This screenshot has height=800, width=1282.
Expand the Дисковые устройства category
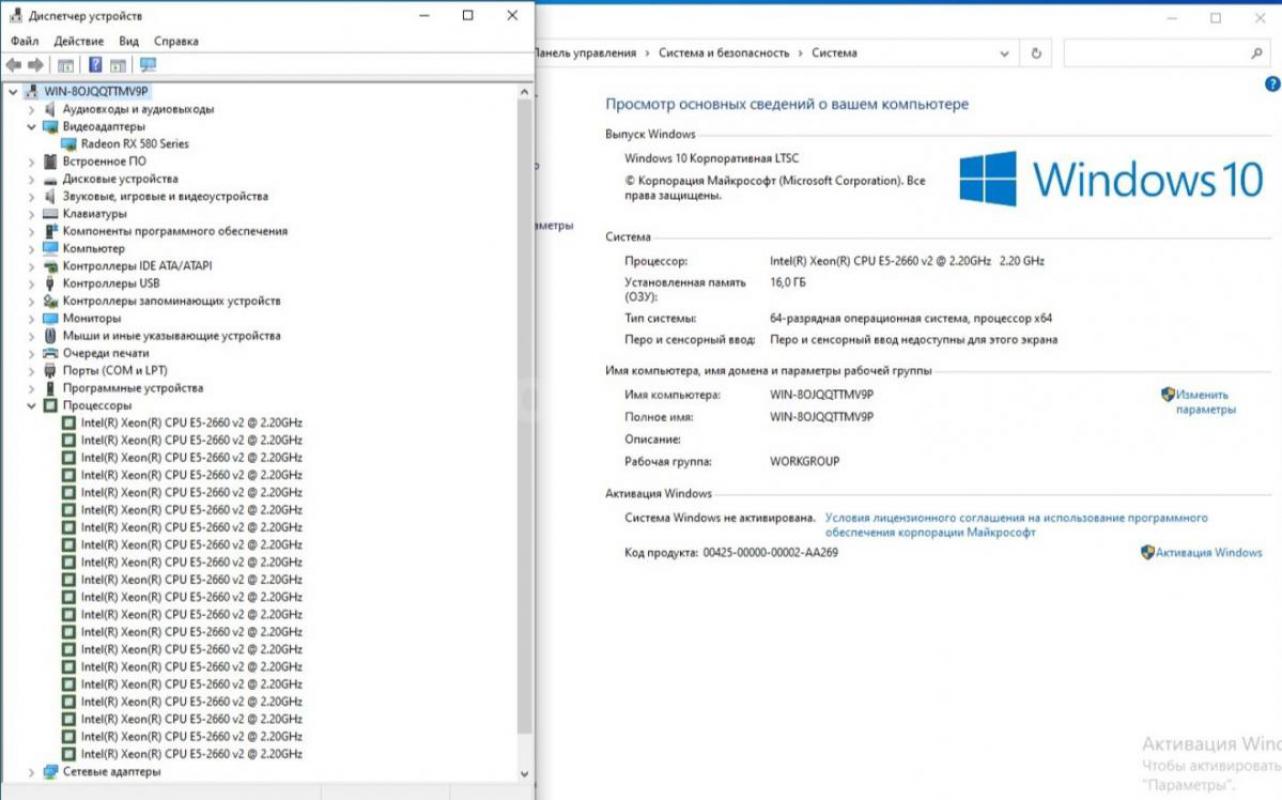point(31,179)
